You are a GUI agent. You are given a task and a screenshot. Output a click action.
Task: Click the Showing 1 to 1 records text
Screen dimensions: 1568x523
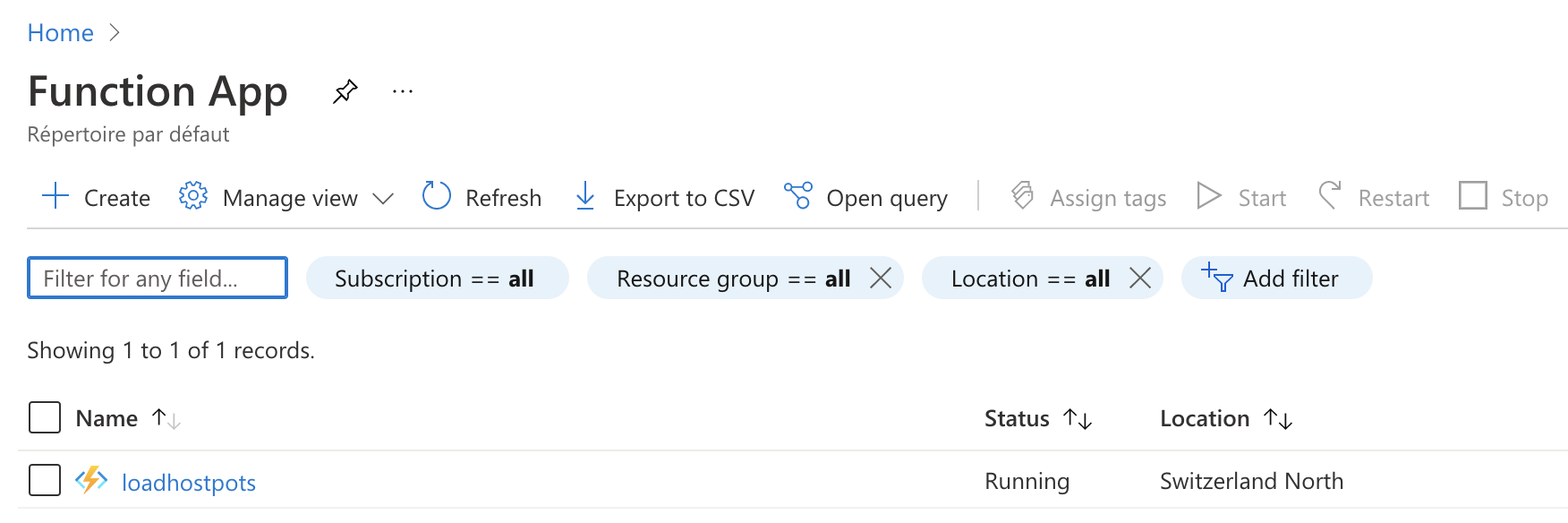point(171,350)
